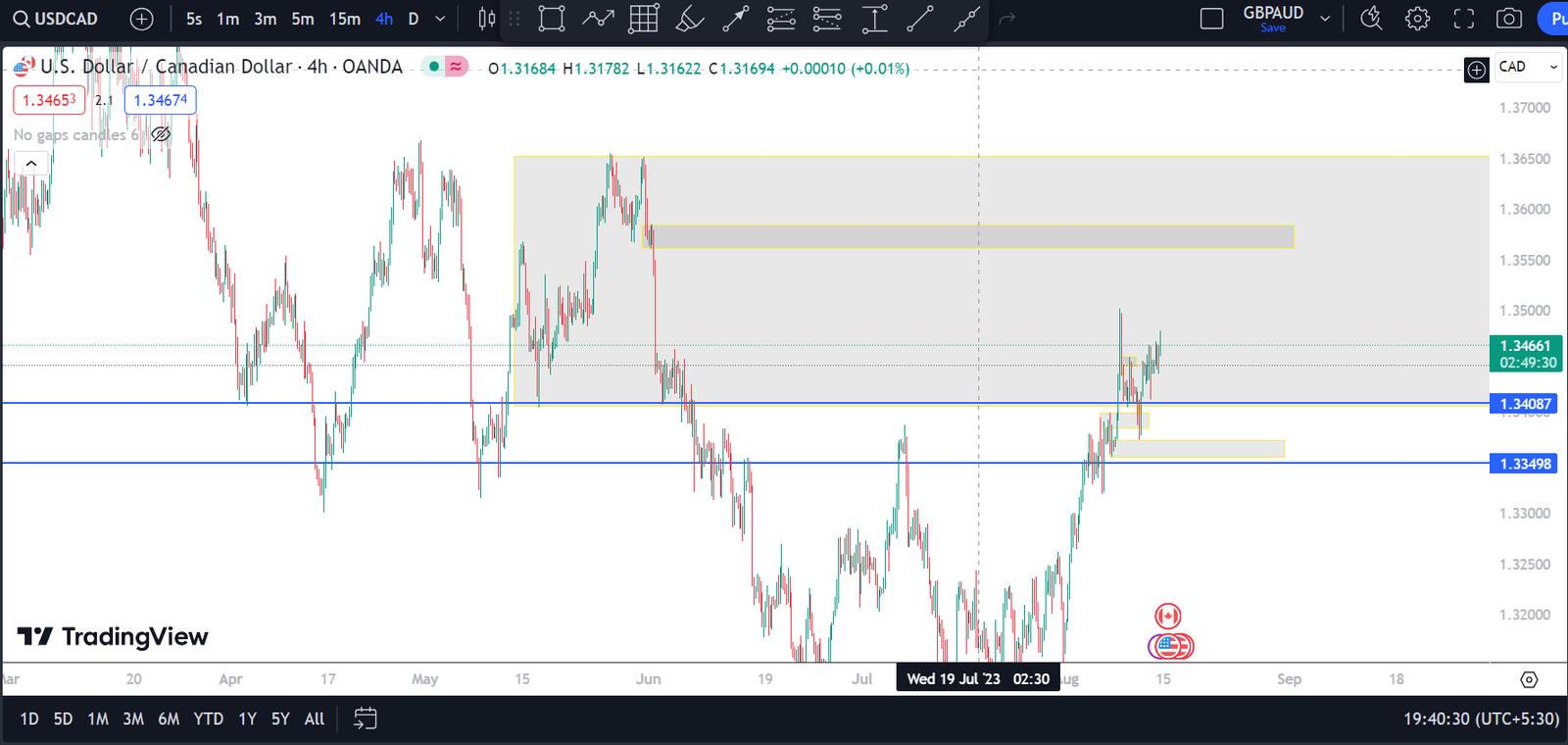
Task: Expand GBPAUD layout dropdown arrow
Action: click(1325, 19)
